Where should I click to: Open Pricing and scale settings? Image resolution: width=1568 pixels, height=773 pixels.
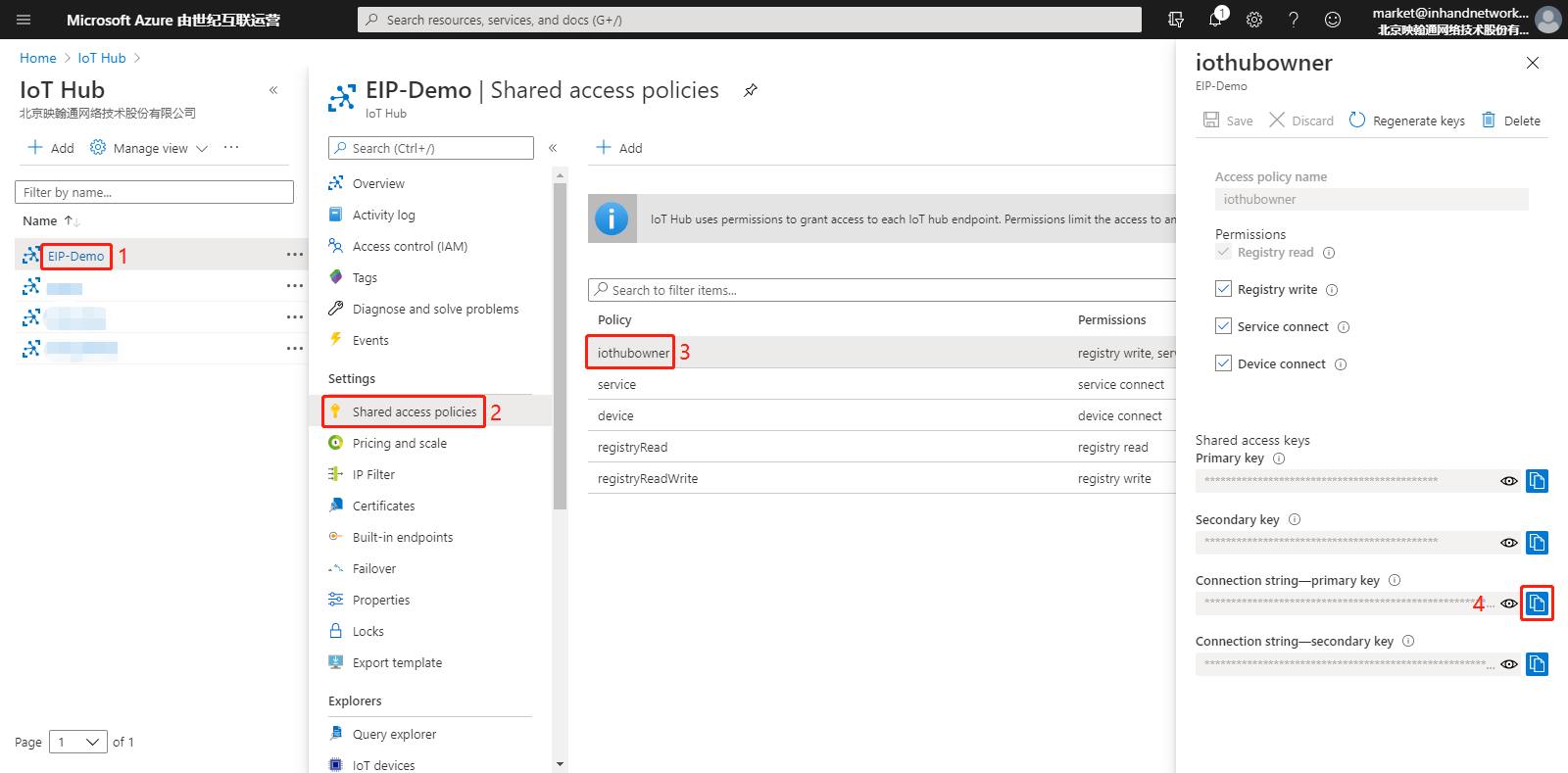(x=399, y=443)
